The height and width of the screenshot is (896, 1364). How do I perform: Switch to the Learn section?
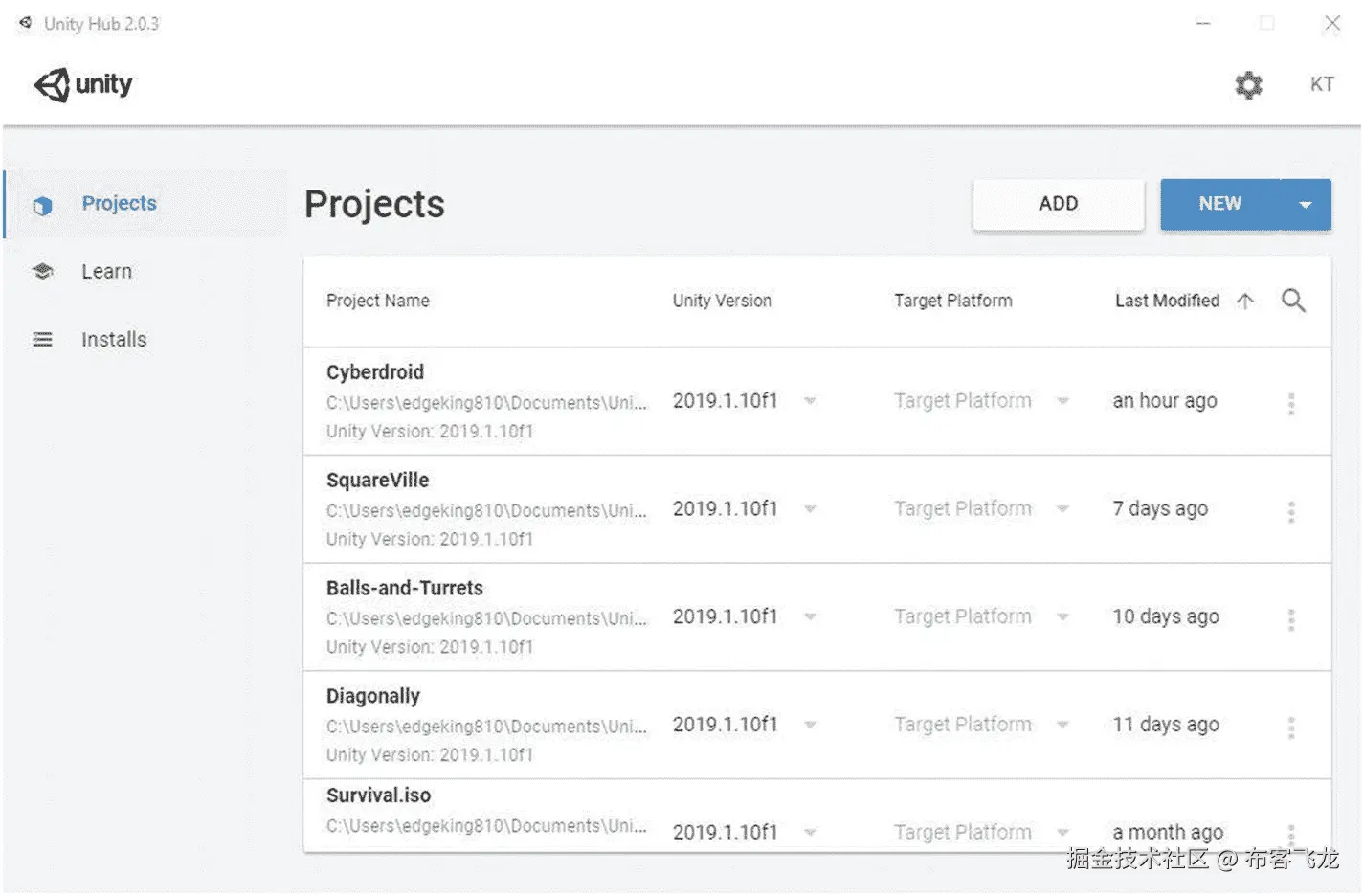point(106,272)
